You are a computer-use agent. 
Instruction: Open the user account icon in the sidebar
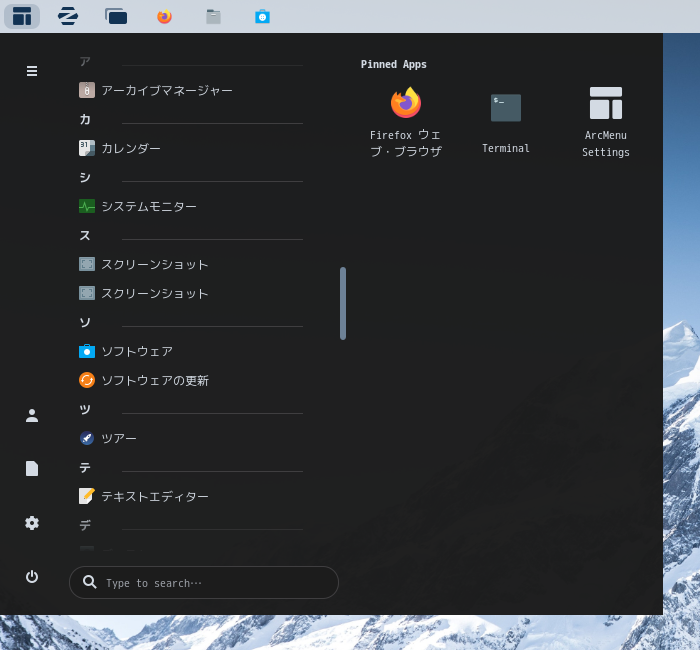(32, 416)
